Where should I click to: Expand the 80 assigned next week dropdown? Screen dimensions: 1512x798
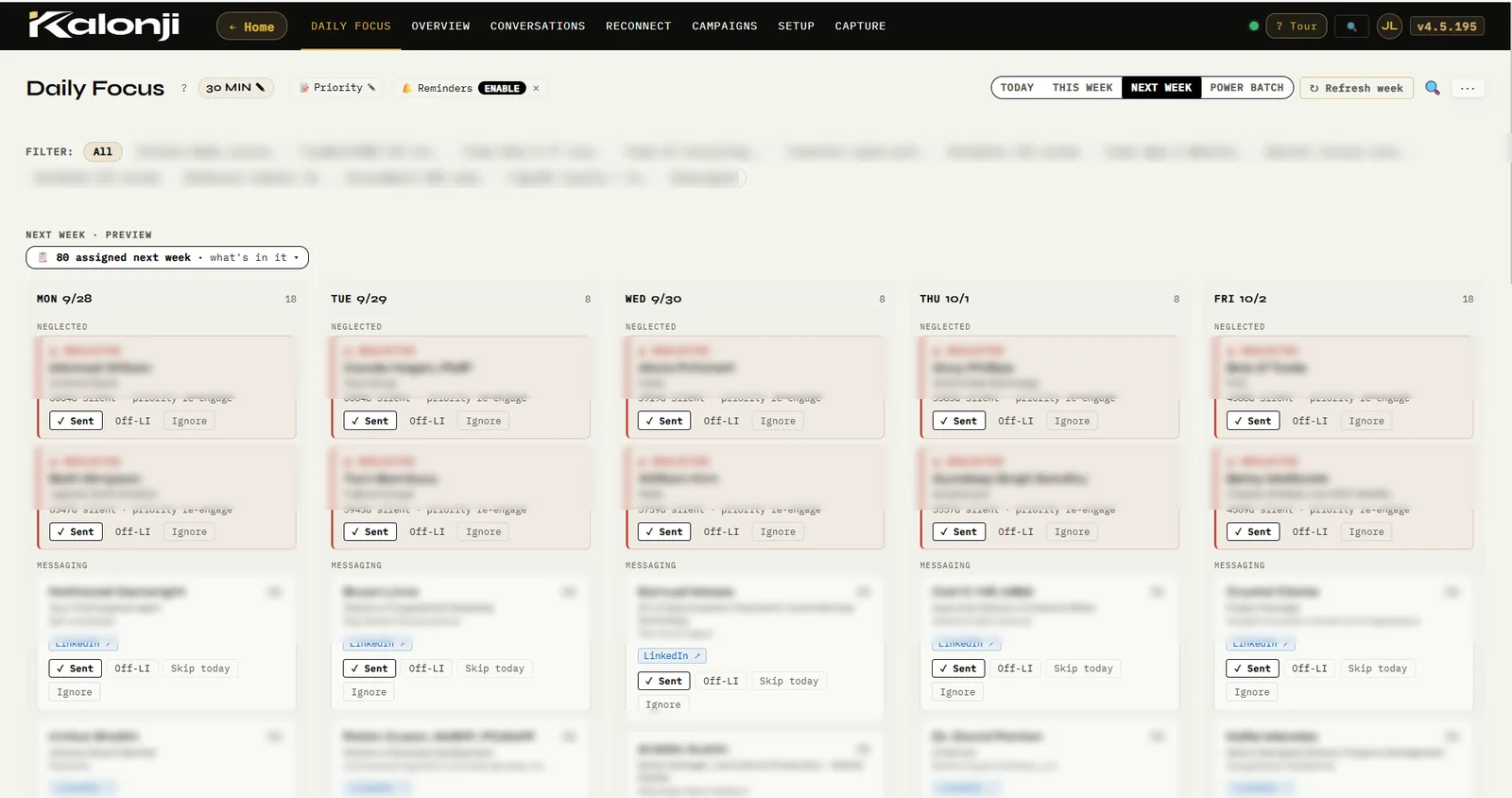coord(167,257)
